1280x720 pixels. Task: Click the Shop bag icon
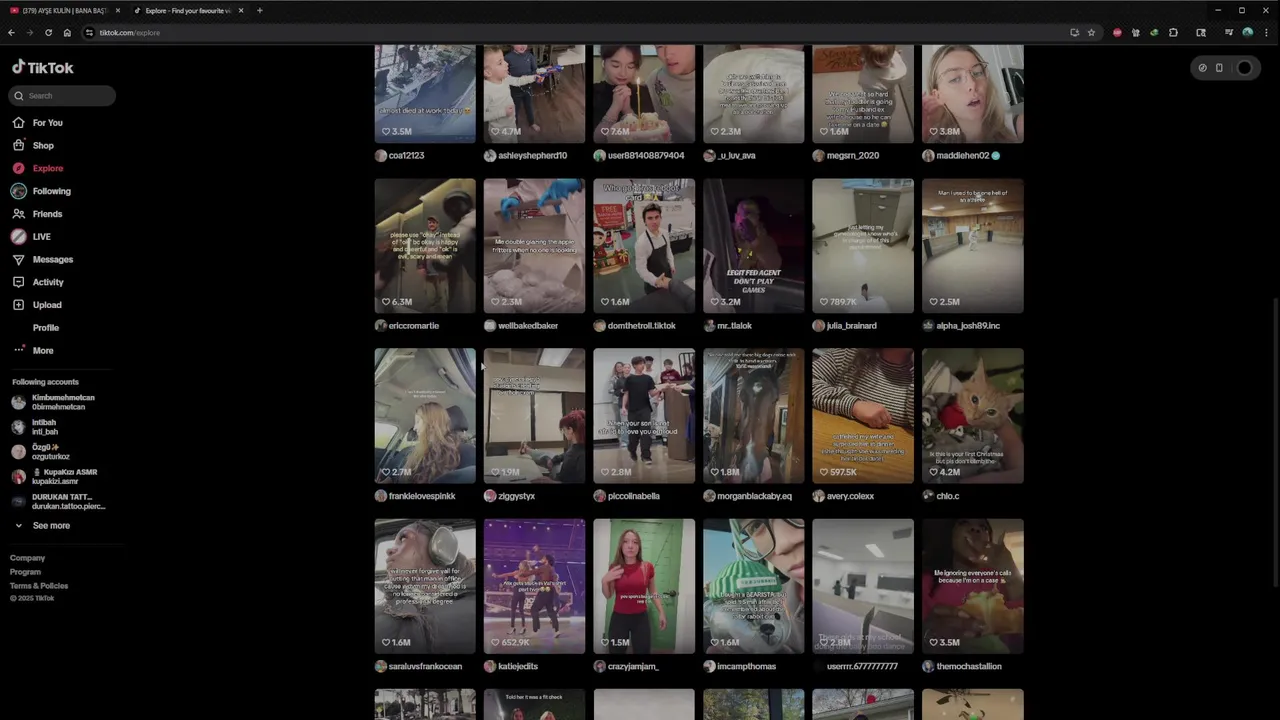[18, 145]
